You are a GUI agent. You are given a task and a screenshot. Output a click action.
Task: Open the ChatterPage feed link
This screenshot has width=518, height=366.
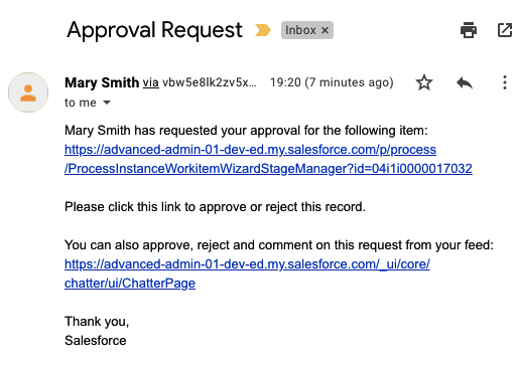coord(130,283)
